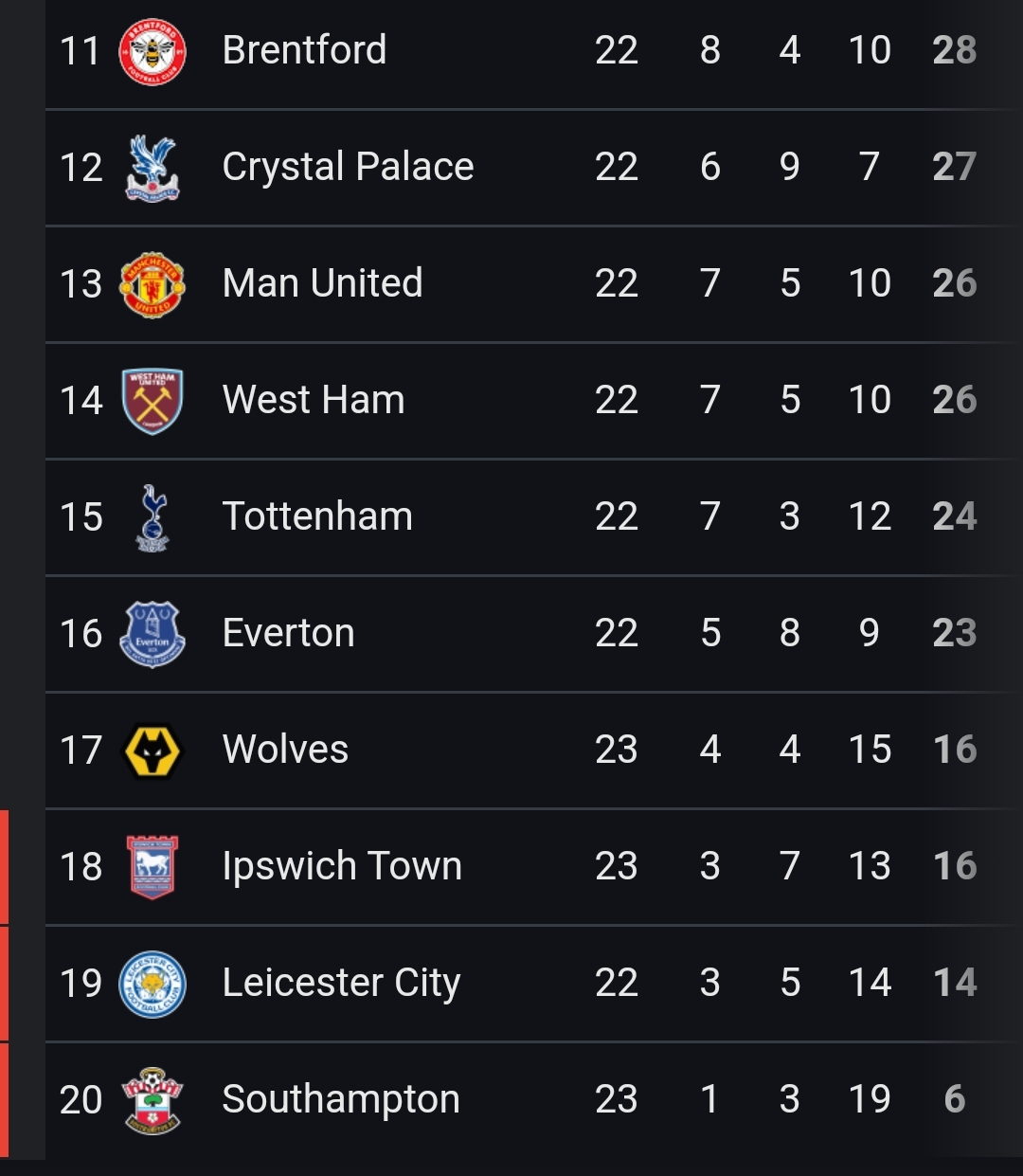
Task: Select the Tottenham team name
Action: [x=317, y=516]
